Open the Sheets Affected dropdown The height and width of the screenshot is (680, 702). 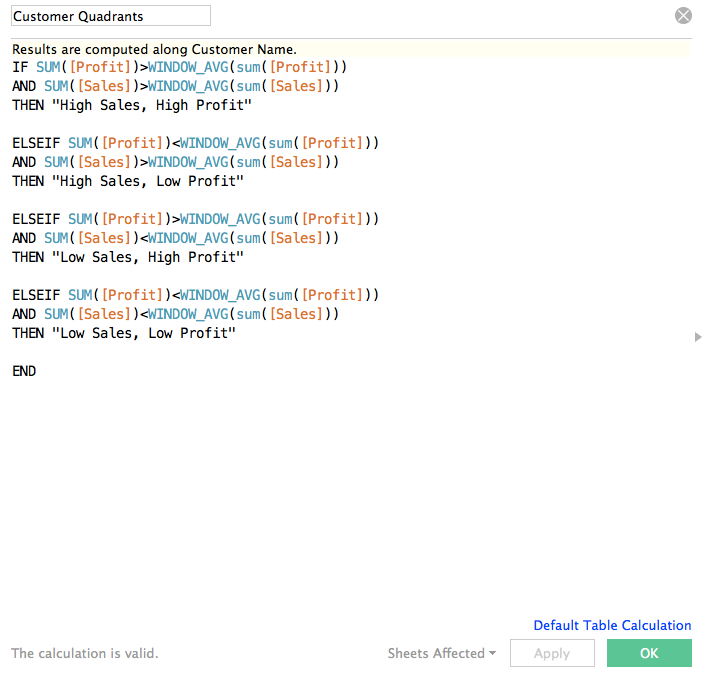(442, 653)
